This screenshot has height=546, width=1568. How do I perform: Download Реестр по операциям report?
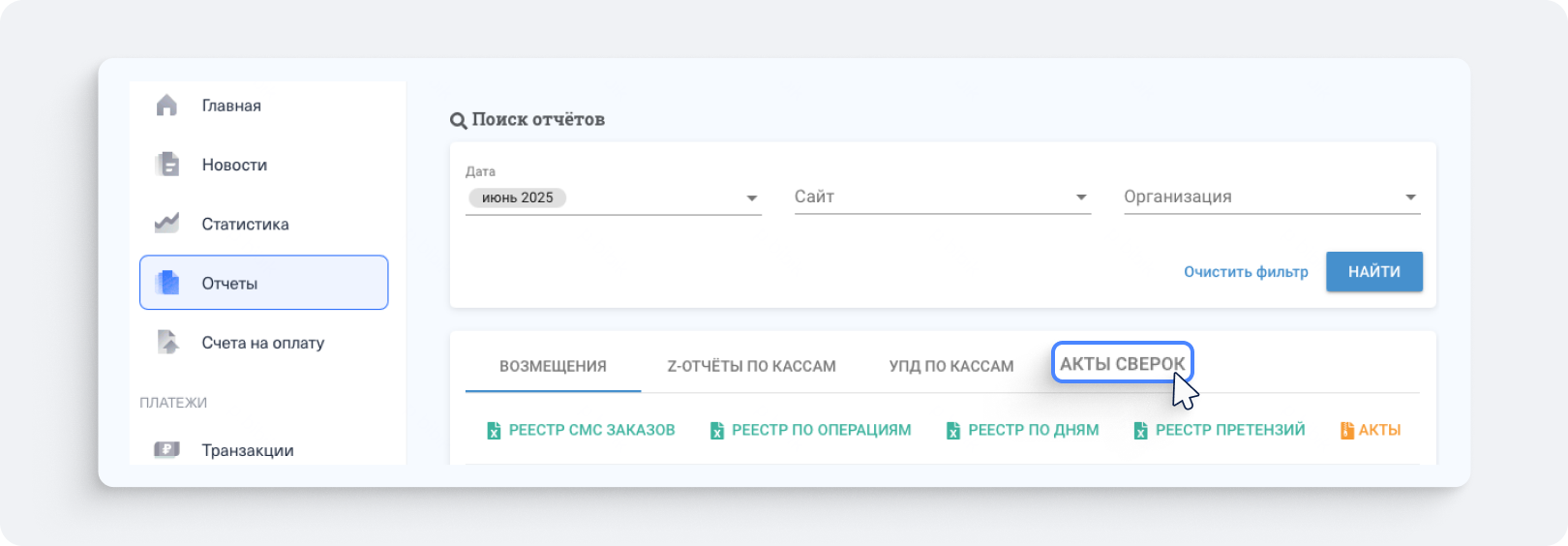[821, 430]
